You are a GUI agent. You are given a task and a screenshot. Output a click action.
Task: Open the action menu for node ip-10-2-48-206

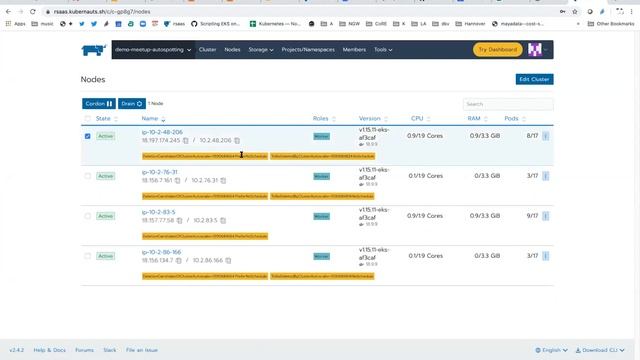click(545, 136)
